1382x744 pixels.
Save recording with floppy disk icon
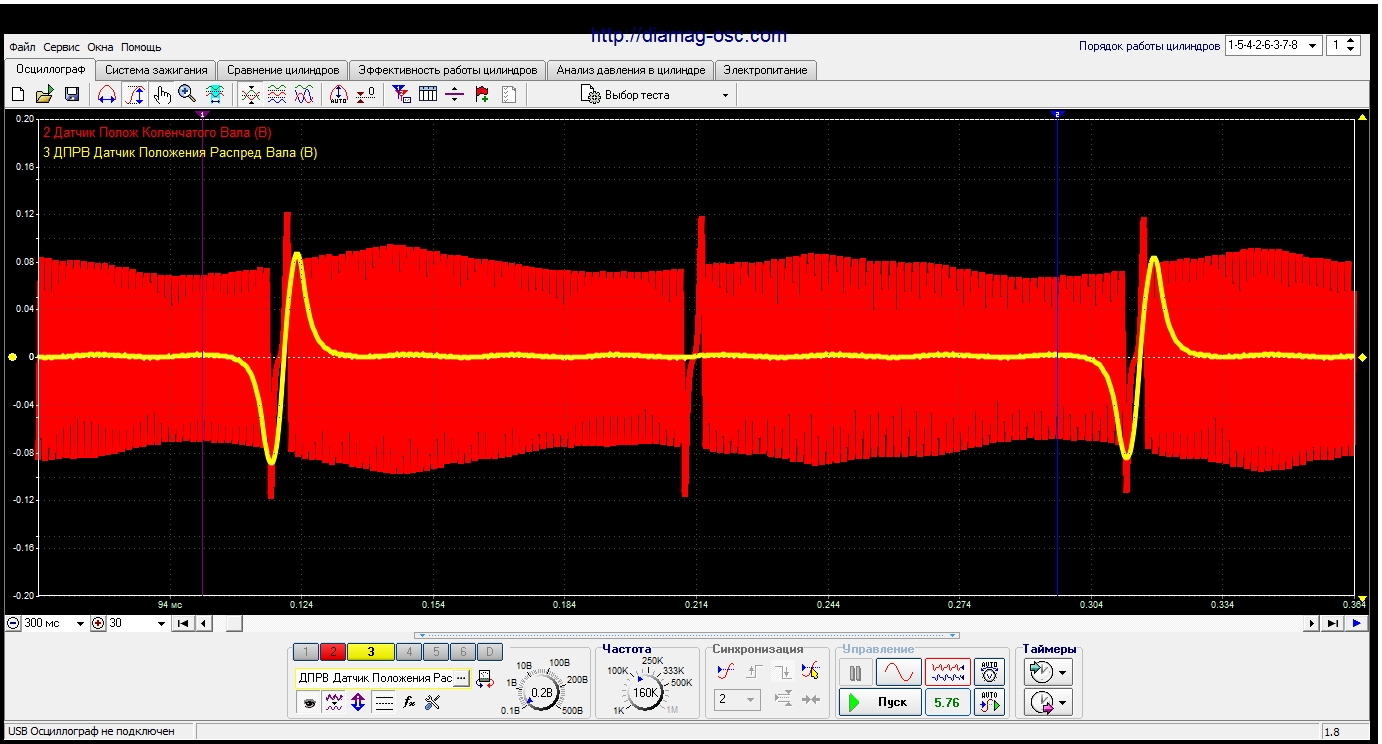[72, 95]
